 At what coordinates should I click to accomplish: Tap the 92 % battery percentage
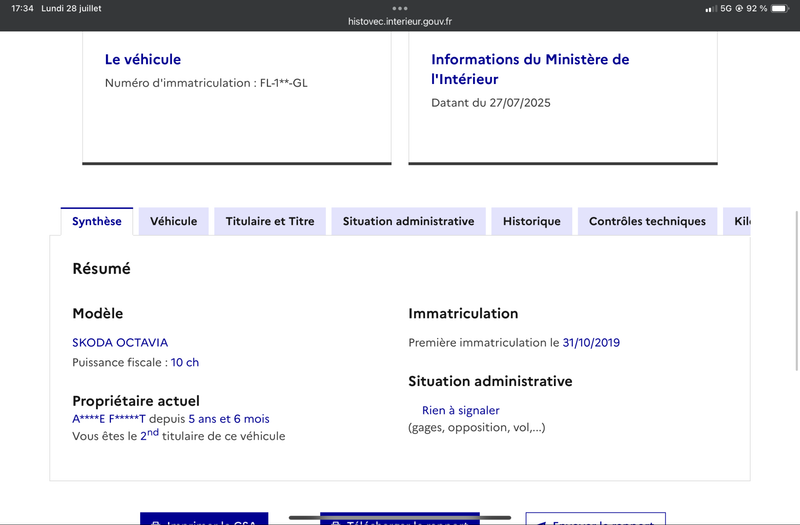757,8
